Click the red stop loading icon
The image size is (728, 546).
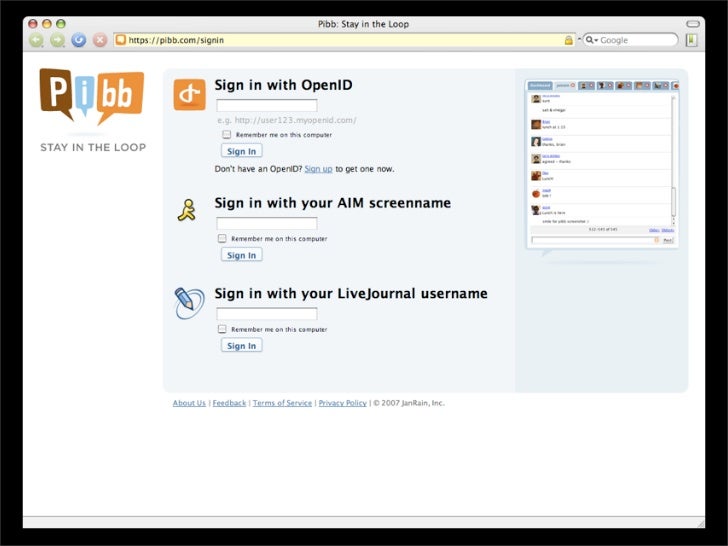tap(100, 40)
